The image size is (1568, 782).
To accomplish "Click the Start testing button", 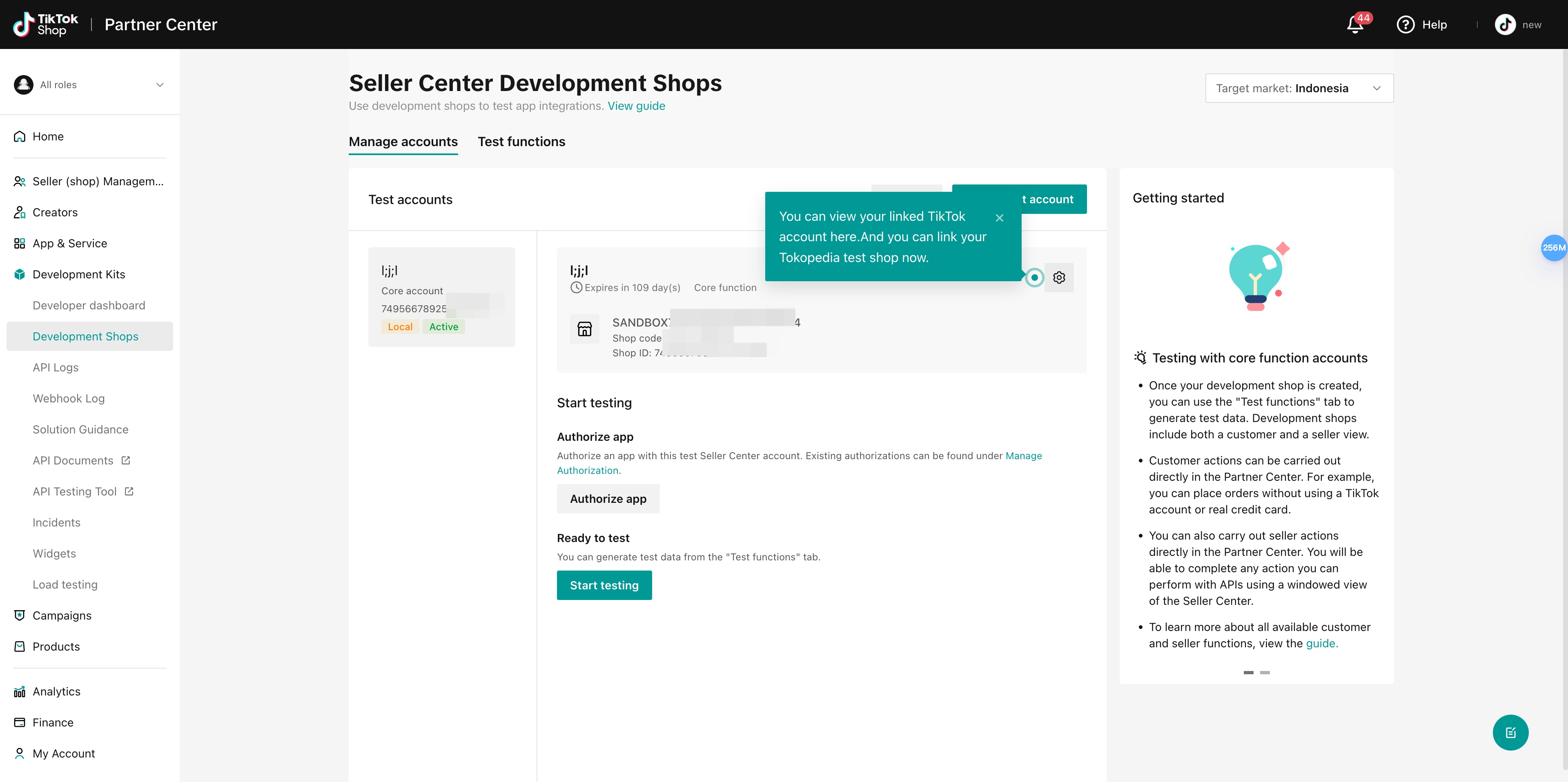I will coord(604,585).
